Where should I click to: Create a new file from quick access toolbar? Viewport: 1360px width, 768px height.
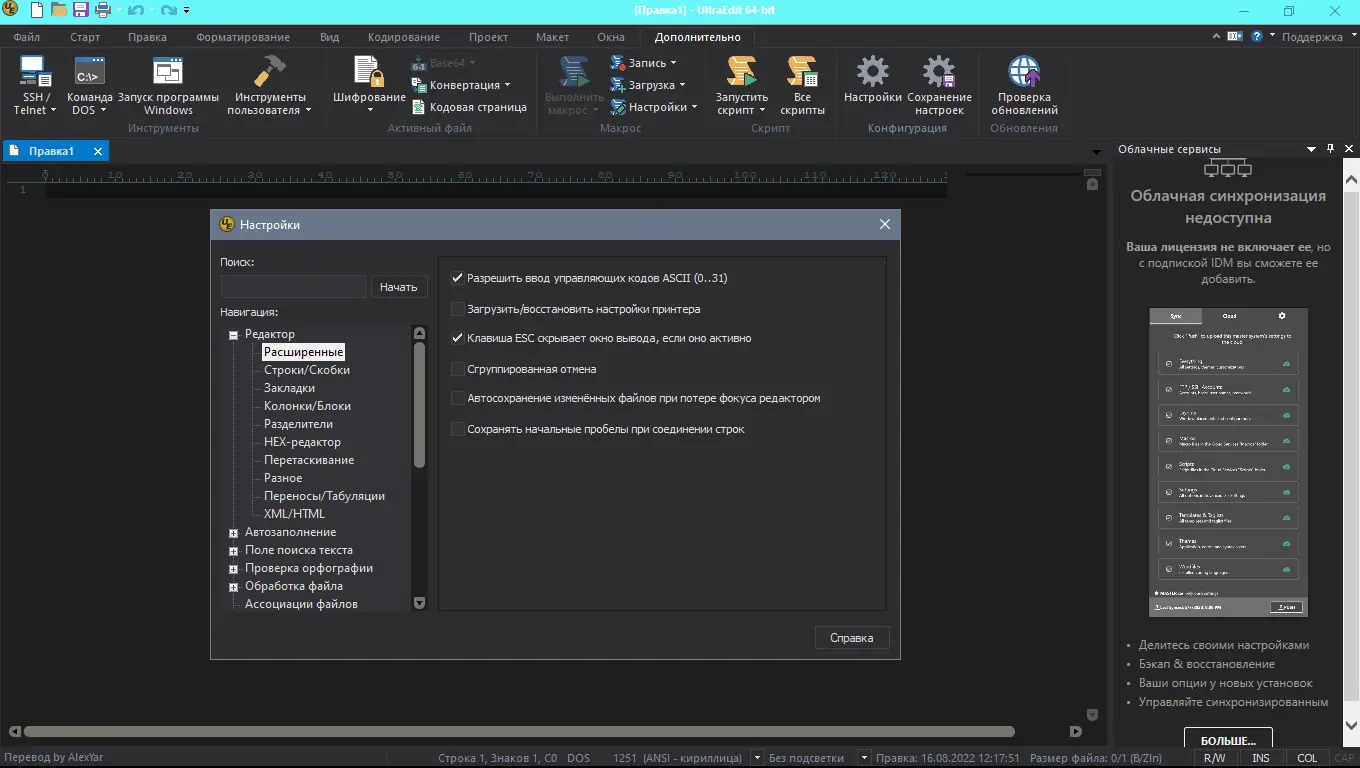pos(37,11)
